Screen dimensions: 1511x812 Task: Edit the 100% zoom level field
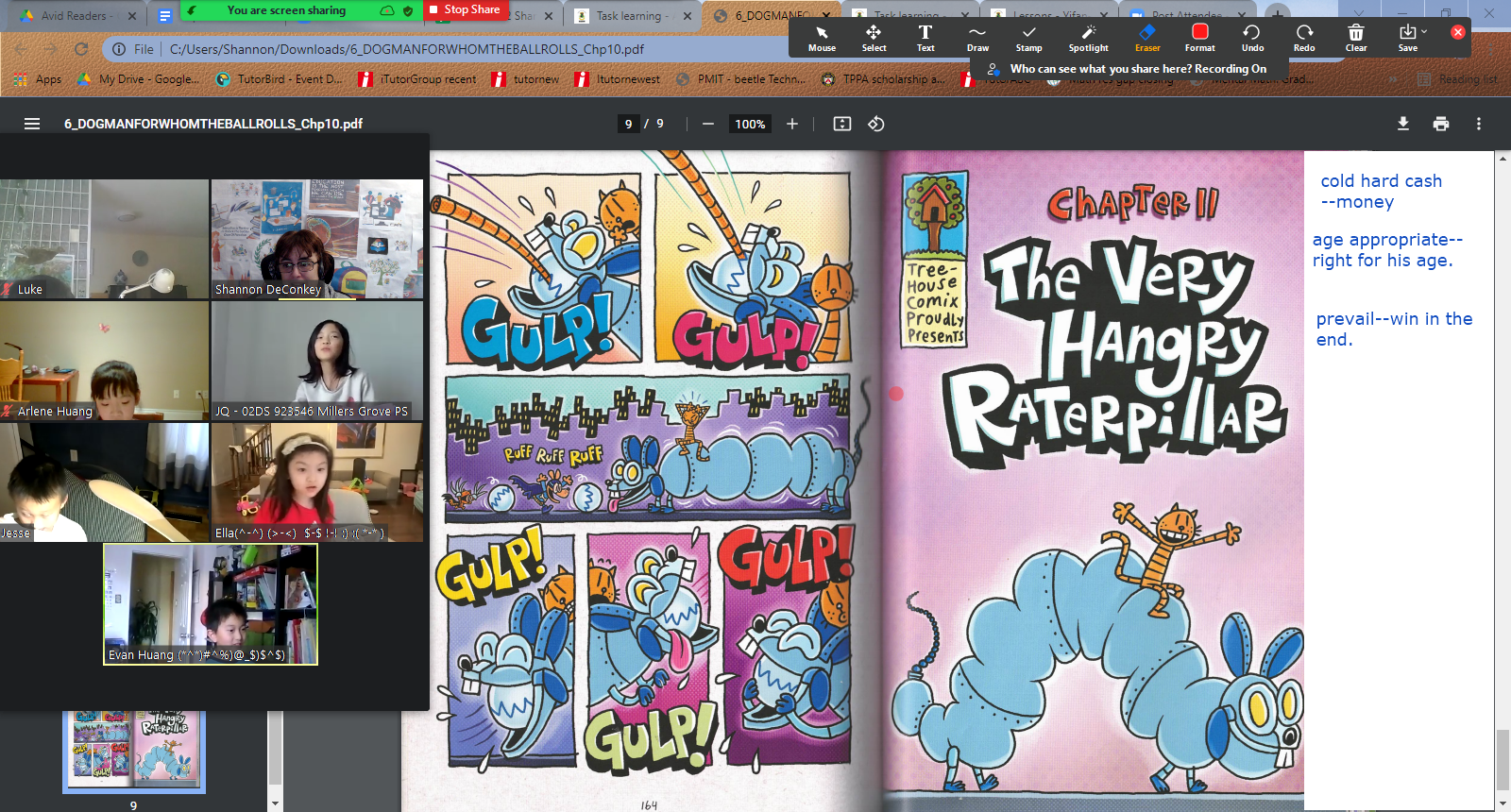(750, 124)
